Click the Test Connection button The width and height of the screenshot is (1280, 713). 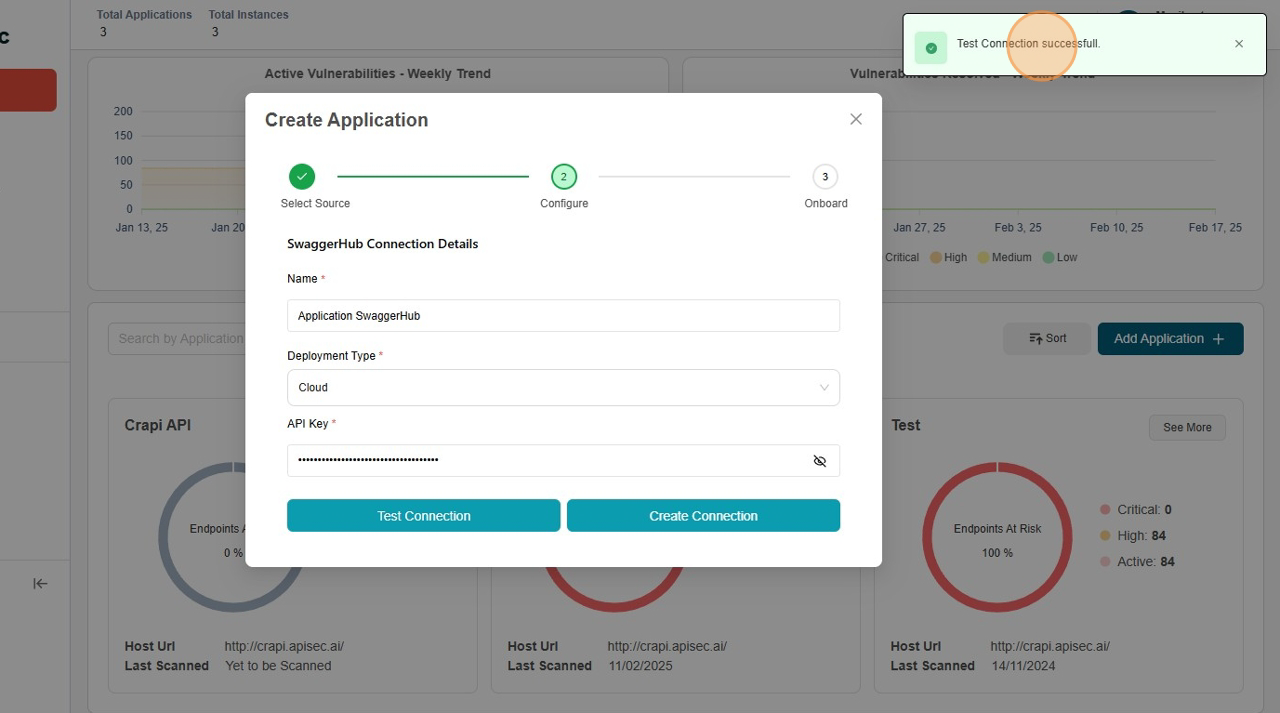click(423, 516)
